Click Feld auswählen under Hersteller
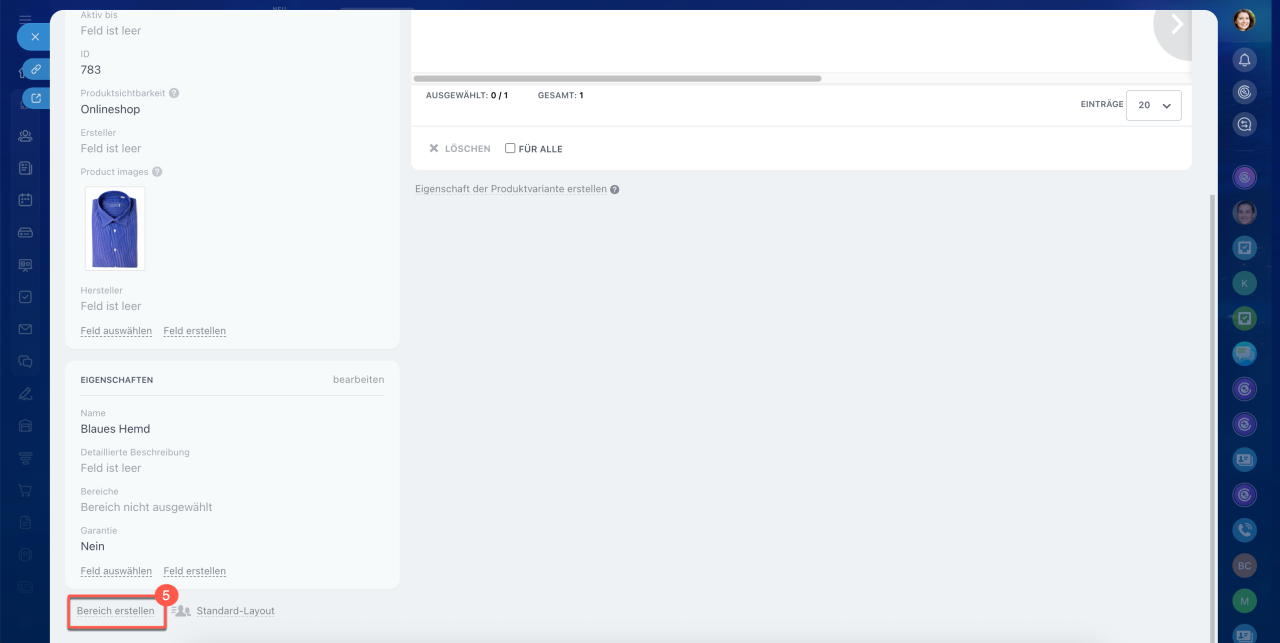 tap(116, 331)
